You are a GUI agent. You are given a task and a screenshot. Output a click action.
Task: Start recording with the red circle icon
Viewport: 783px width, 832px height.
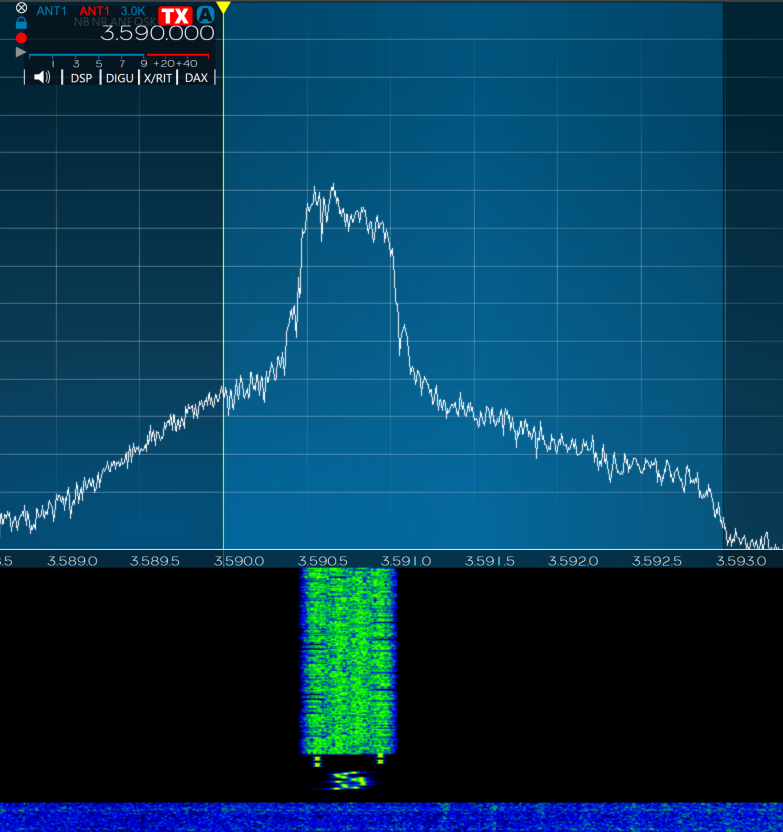21,38
